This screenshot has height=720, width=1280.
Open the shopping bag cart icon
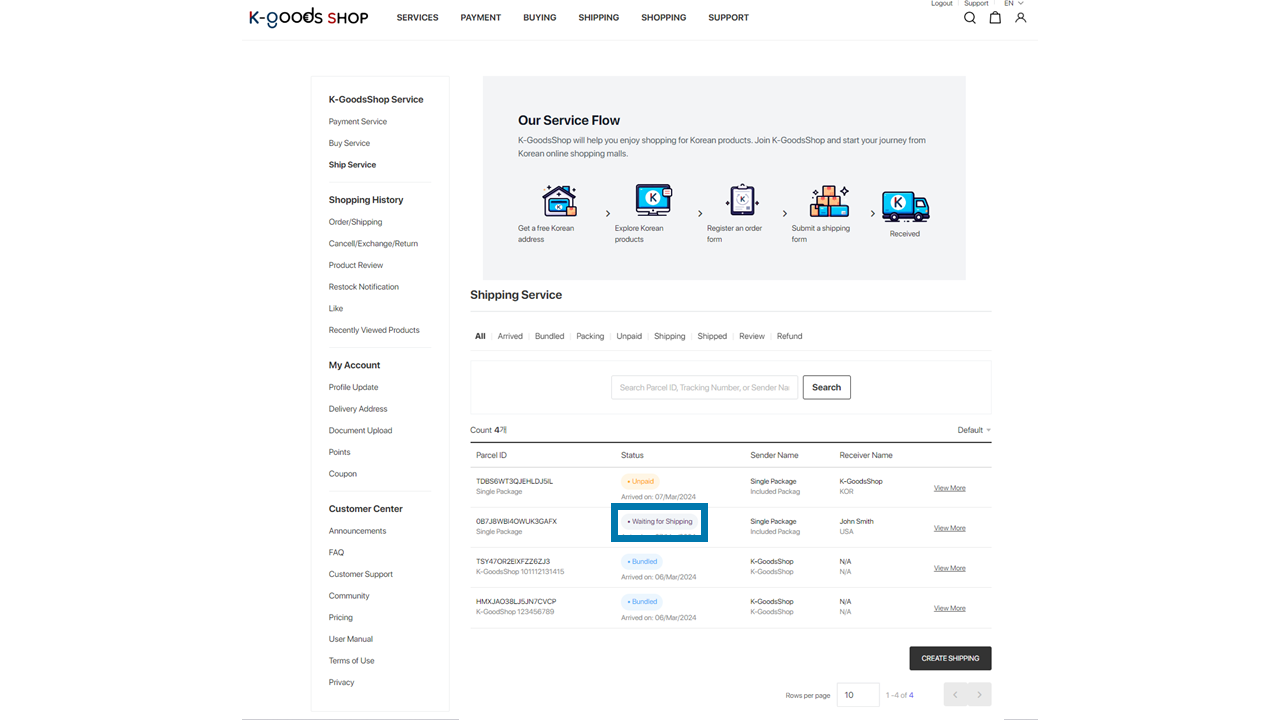tap(995, 18)
